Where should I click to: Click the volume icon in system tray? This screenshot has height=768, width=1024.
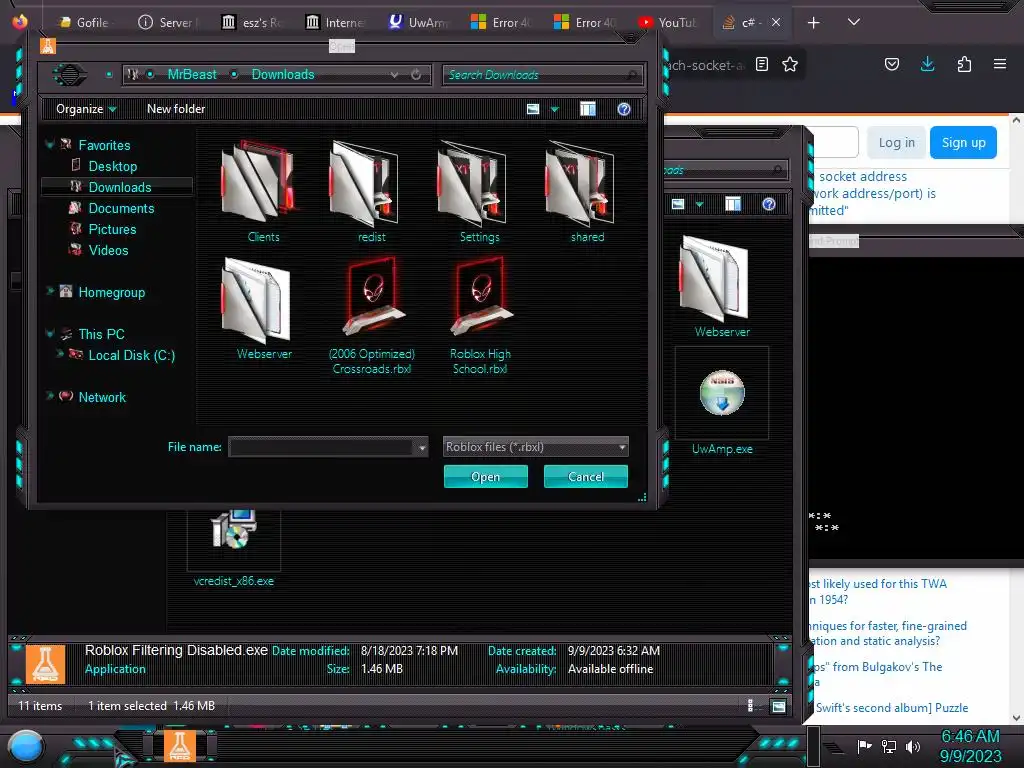(912, 746)
